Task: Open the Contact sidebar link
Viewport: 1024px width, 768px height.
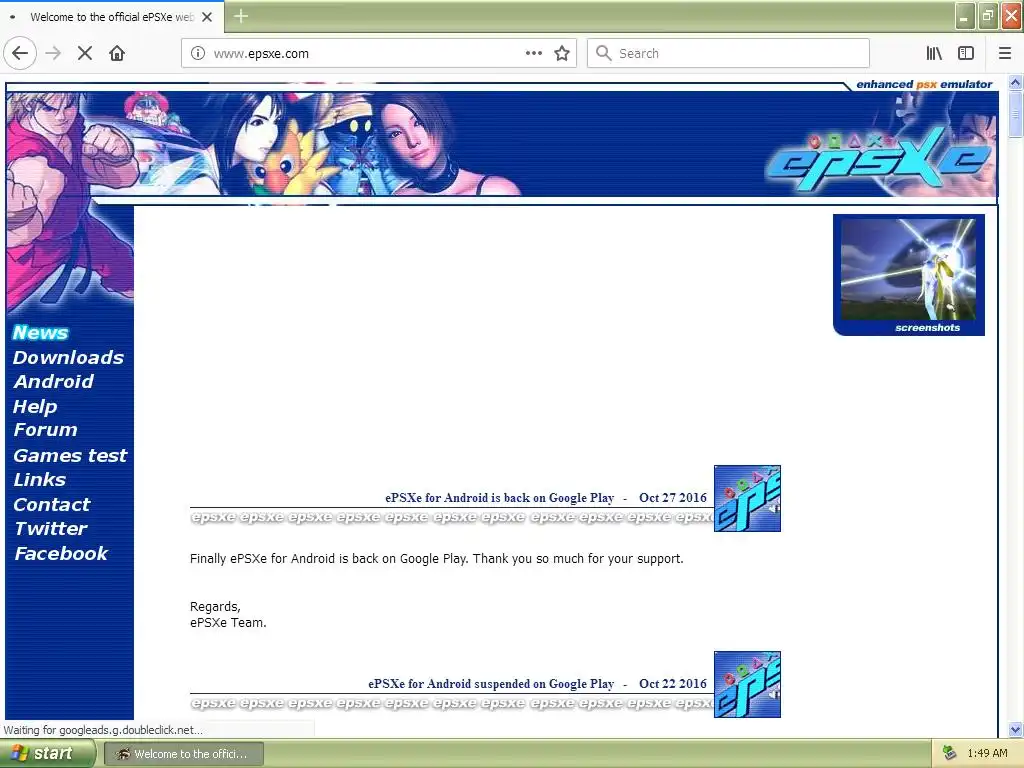Action: [x=51, y=504]
